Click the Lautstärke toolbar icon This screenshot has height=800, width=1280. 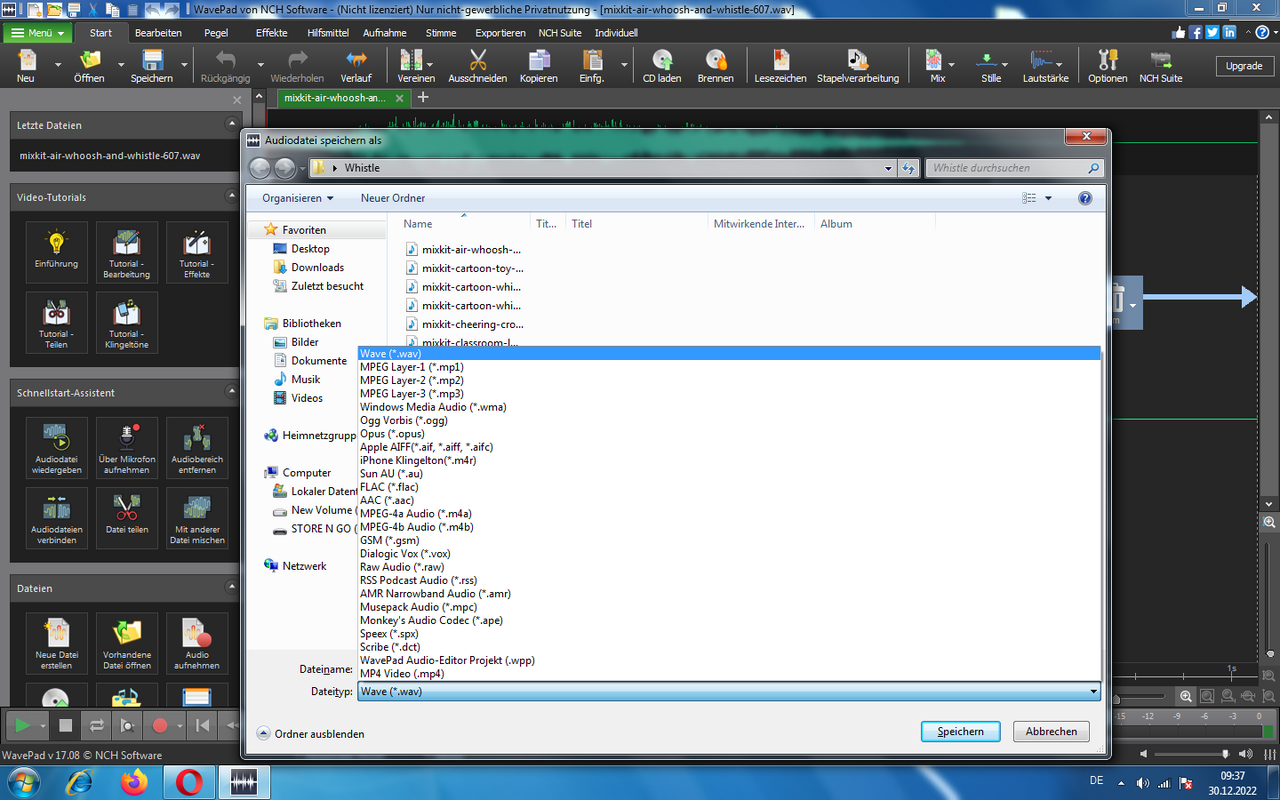(x=1045, y=66)
